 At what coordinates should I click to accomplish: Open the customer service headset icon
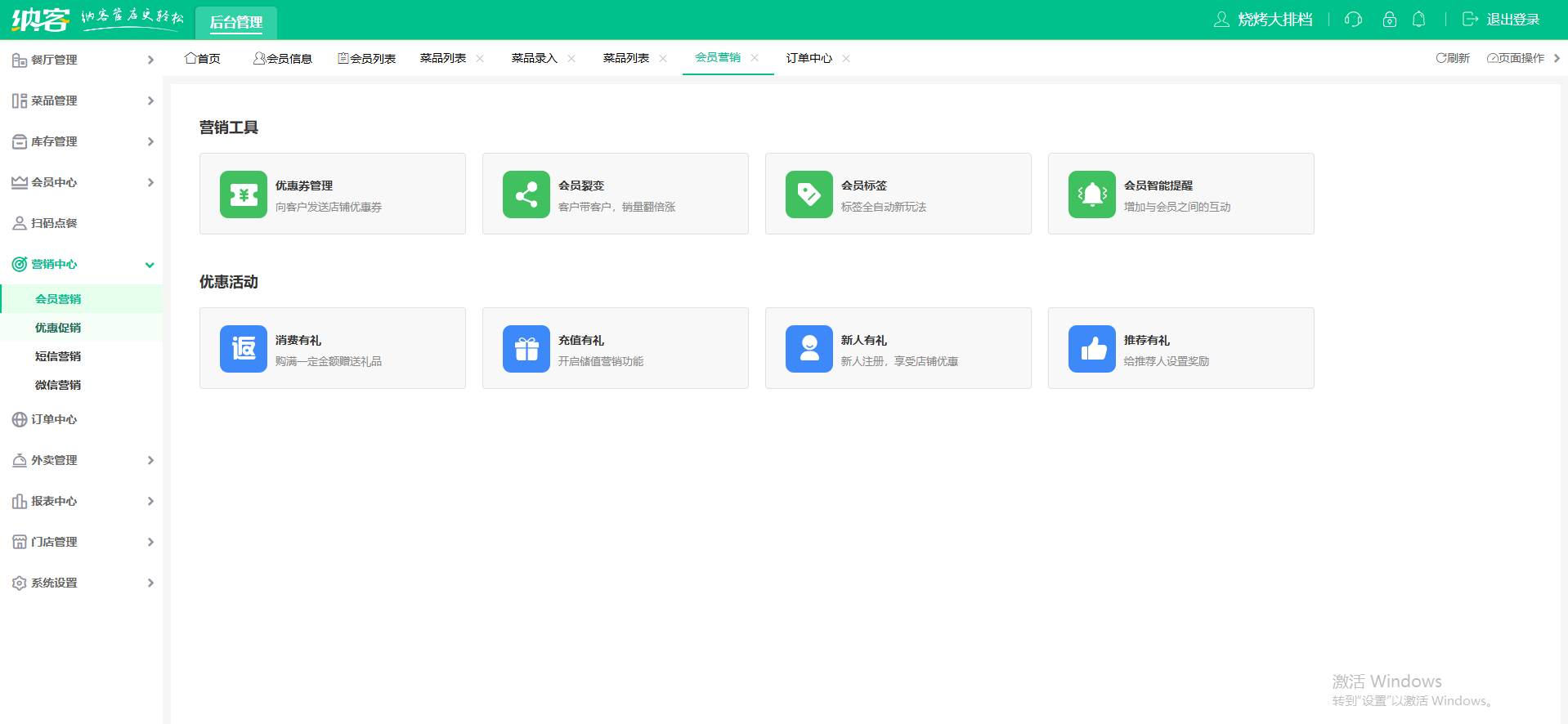tap(1353, 20)
